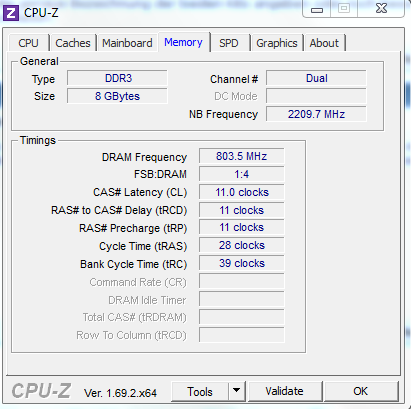The width and height of the screenshot is (411, 409).
Task: Click the empty Command Rate field
Action: pyautogui.click(x=242, y=281)
